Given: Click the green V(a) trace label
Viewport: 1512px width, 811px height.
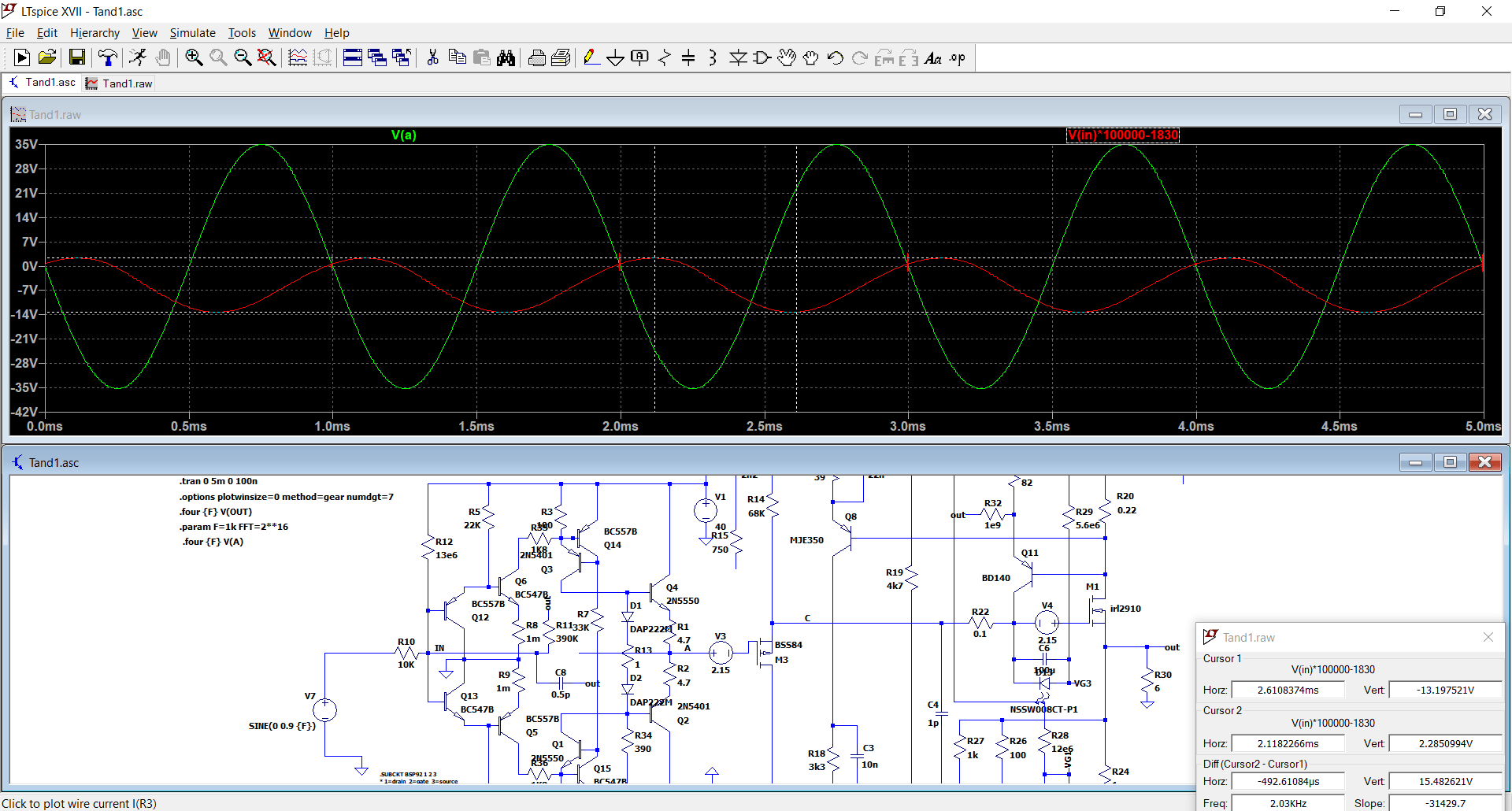Looking at the screenshot, I should pos(404,135).
